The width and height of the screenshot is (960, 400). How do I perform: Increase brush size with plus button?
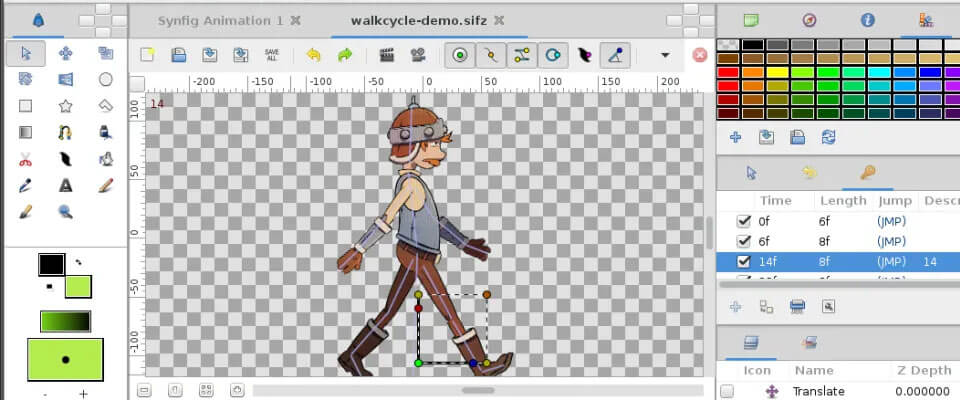point(83,394)
